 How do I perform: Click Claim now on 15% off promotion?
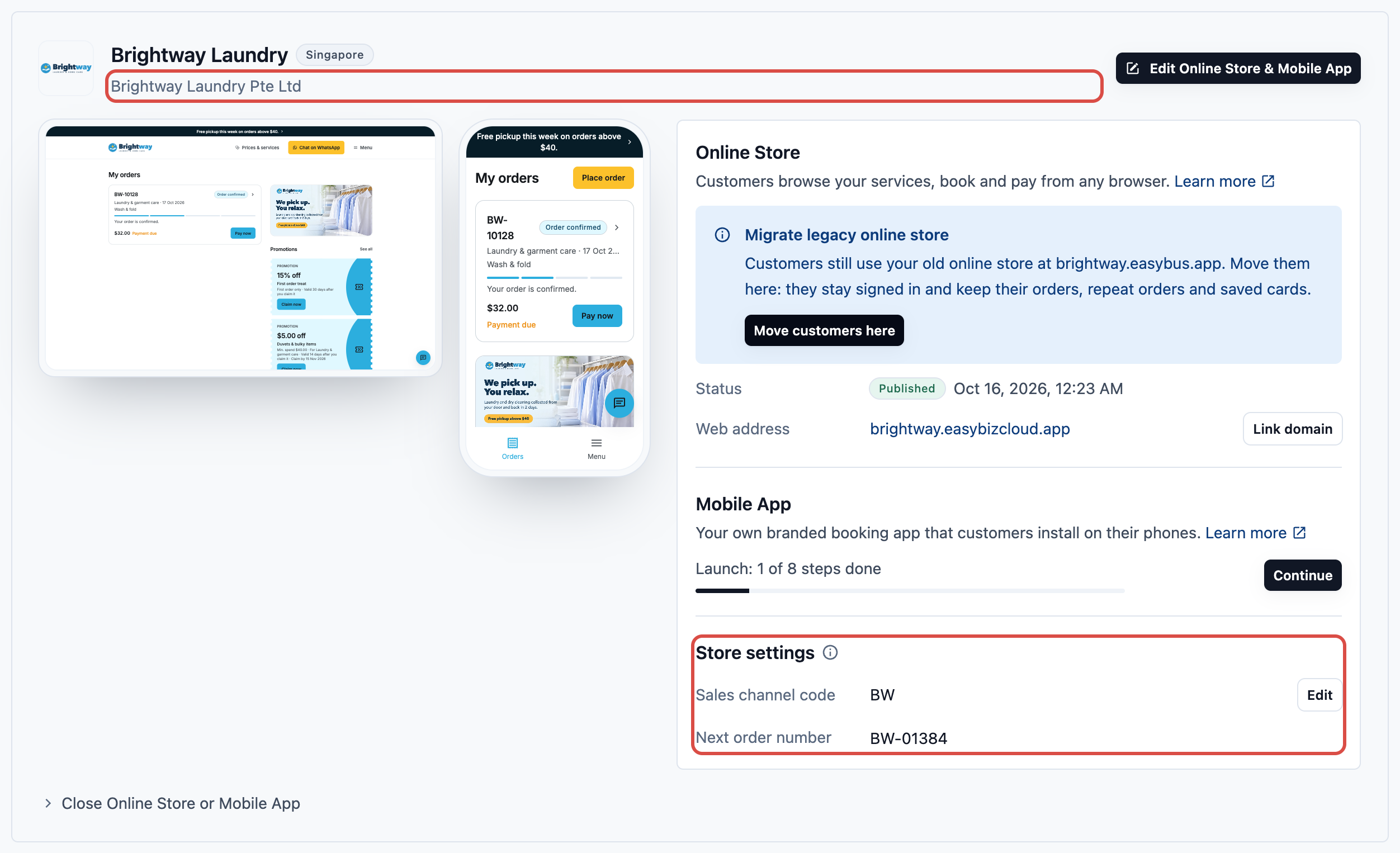coord(291,305)
